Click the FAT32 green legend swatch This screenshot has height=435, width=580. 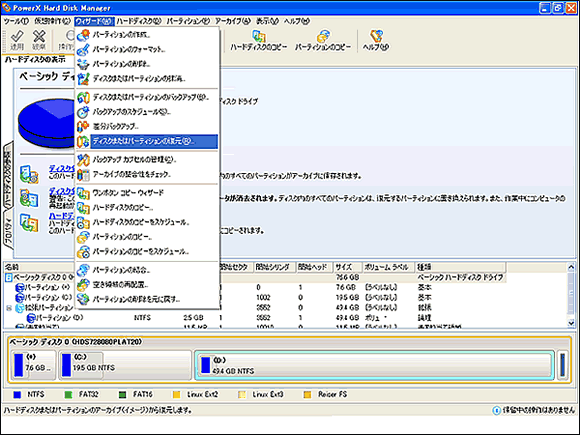click(x=68, y=395)
